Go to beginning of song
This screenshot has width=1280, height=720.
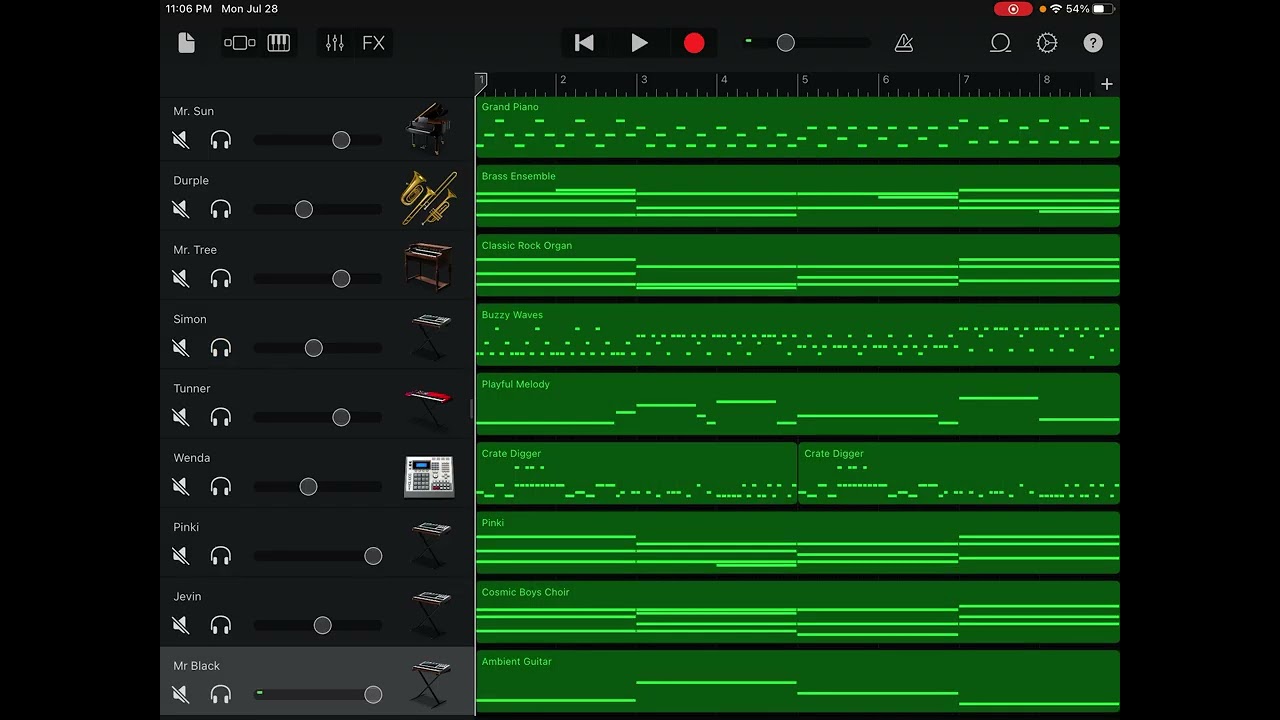585,43
